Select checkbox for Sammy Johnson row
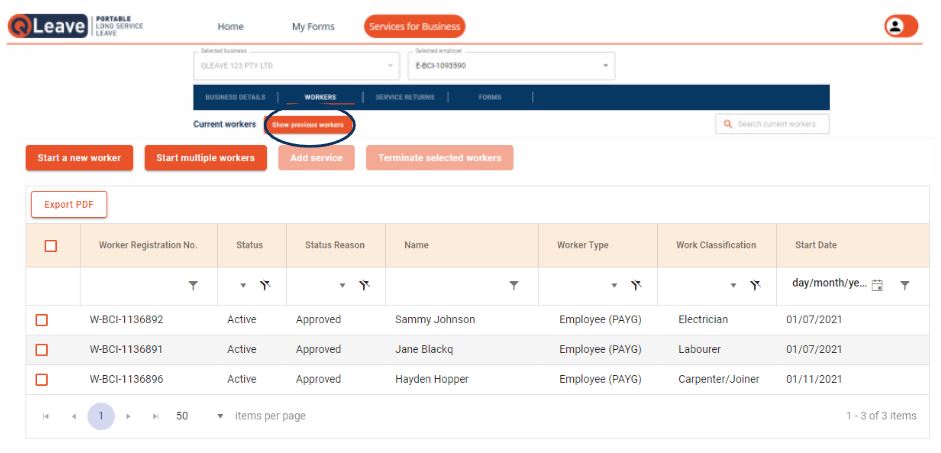 [41, 320]
